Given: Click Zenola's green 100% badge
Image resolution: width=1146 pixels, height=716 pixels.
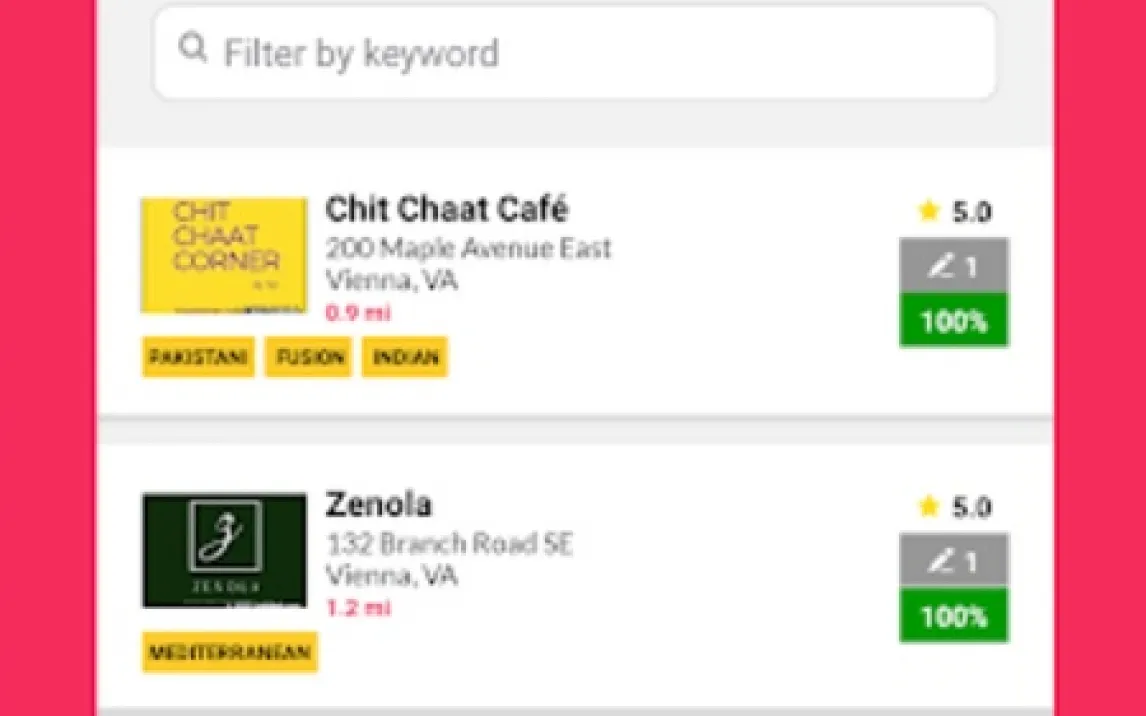Looking at the screenshot, I should [954, 616].
